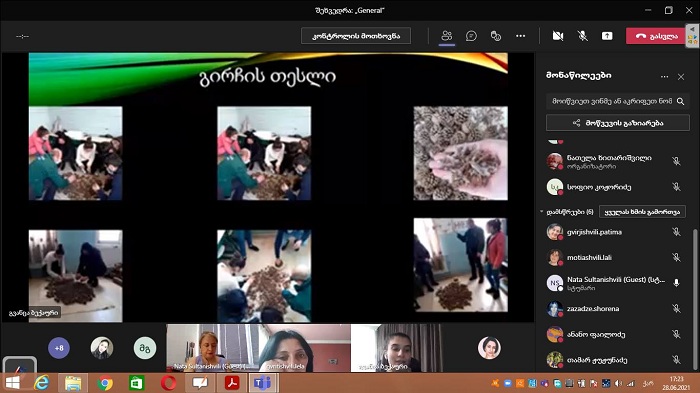The image size is (700, 393).
Task: Click the სკ initials avatar for სოფიო
Action: (554, 187)
